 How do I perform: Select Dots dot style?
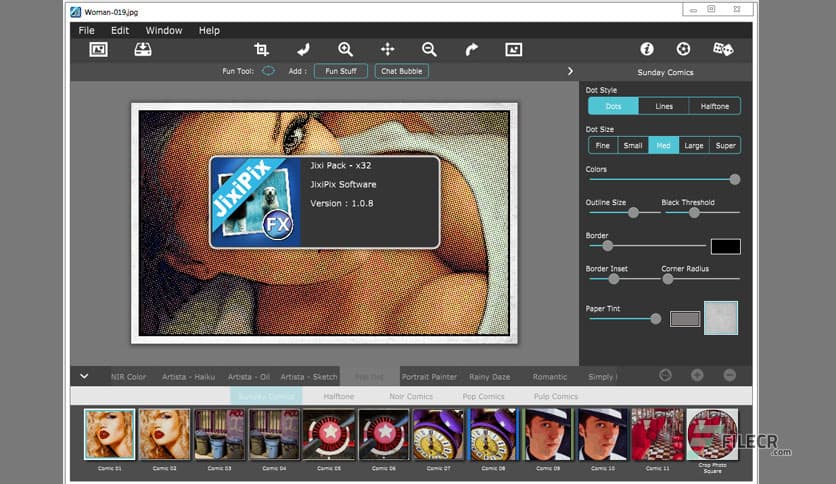[613, 106]
